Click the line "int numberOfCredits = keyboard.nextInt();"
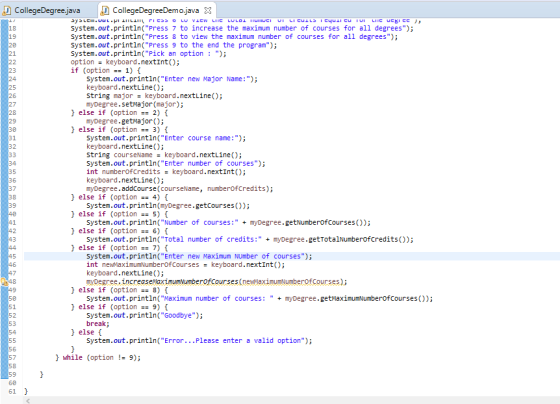560x404 pixels. 166,172
